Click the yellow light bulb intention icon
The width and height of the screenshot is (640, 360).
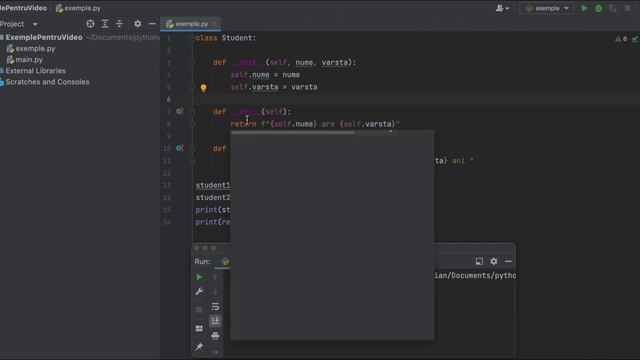[x=203, y=88]
